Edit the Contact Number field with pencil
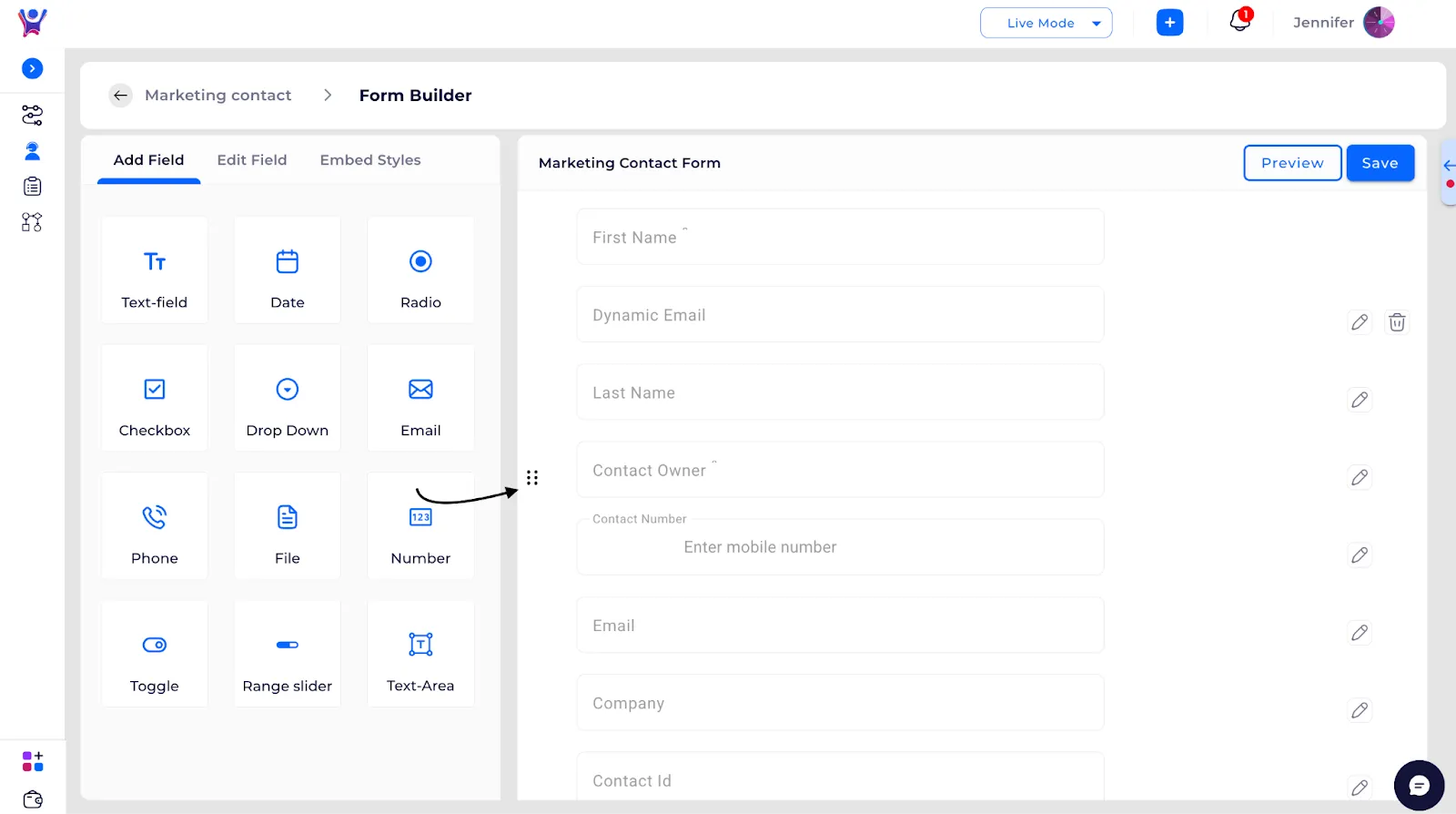 [x=1360, y=555]
